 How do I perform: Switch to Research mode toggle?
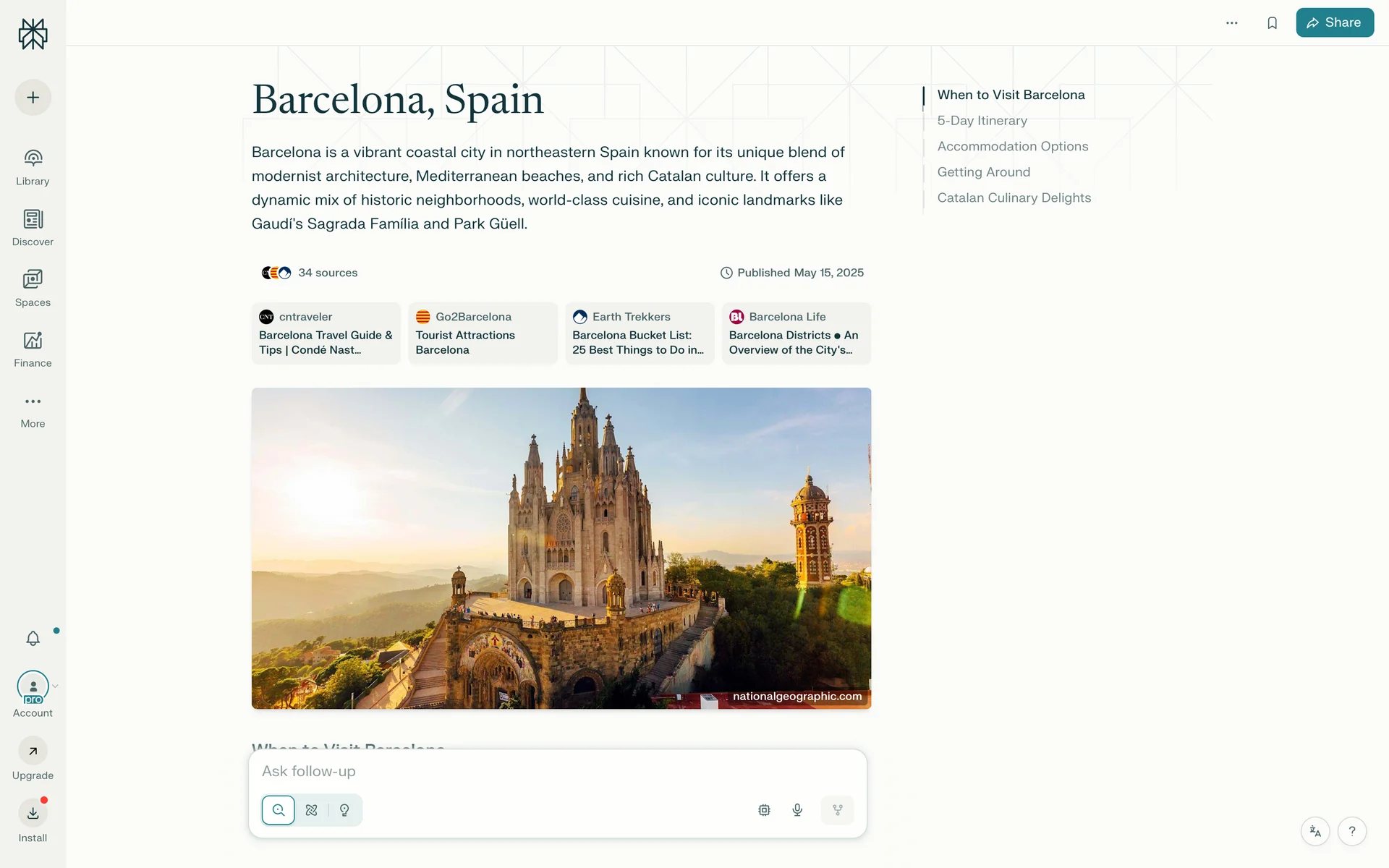tap(312, 810)
